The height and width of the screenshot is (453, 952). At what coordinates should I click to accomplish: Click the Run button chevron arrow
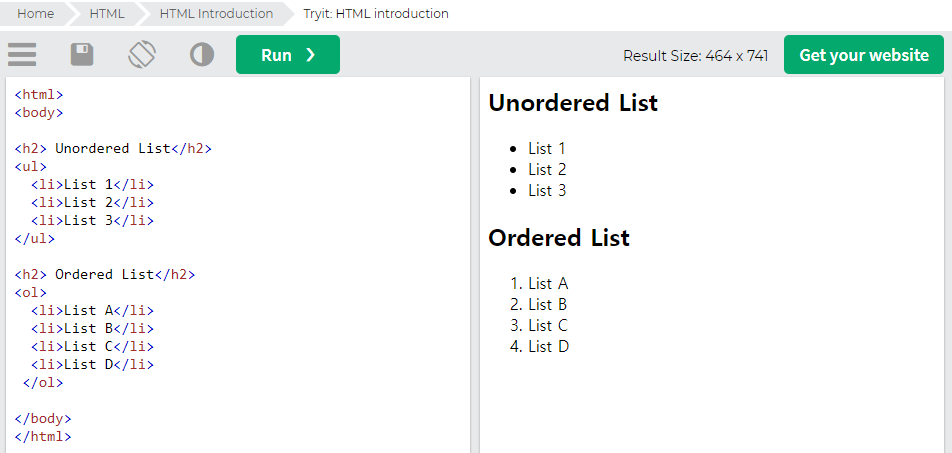311,55
